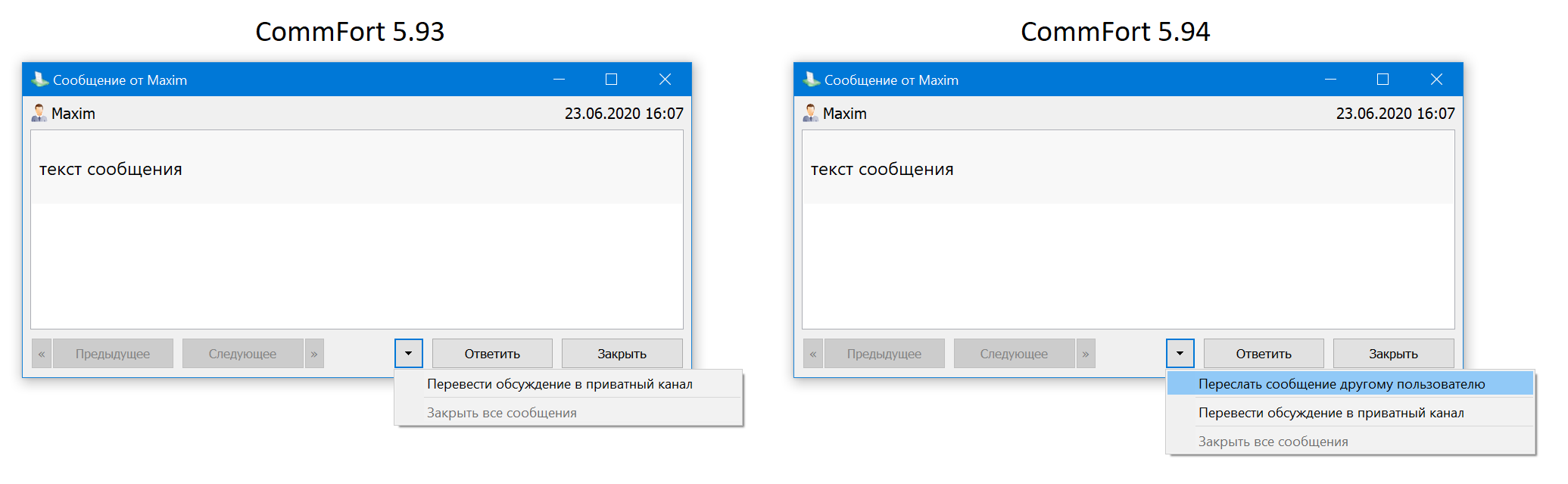This screenshot has width=1568, height=484.
Task: Click Maxim user avatar in CommFort 5.93 window
Action: pos(39,113)
